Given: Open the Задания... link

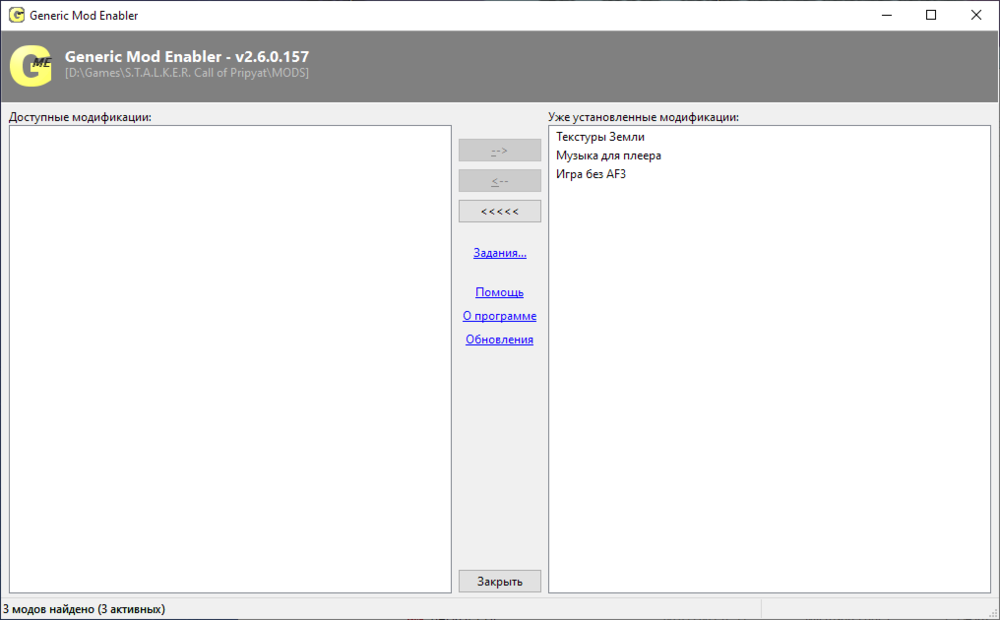Looking at the screenshot, I should tap(499, 253).
